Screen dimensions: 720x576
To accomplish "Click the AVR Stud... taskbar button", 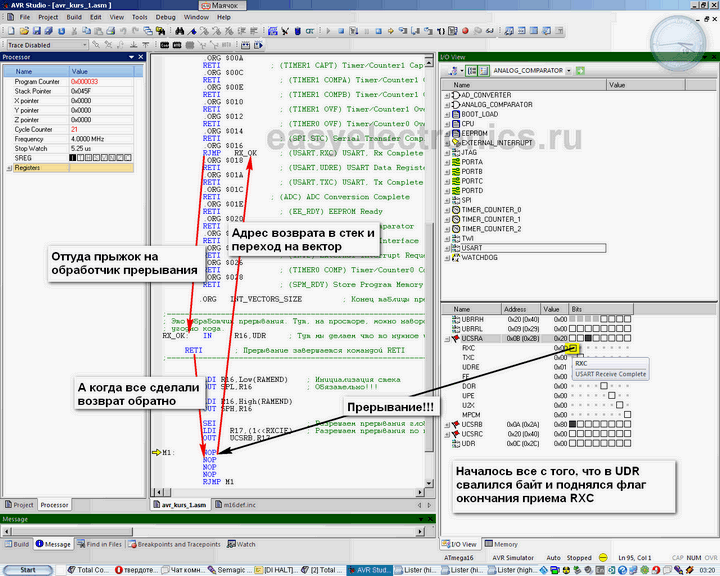I will [x=369, y=570].
